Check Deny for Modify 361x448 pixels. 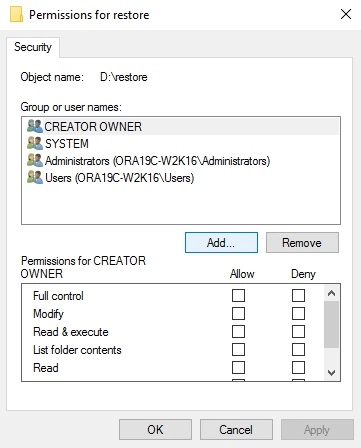point(298,314)
